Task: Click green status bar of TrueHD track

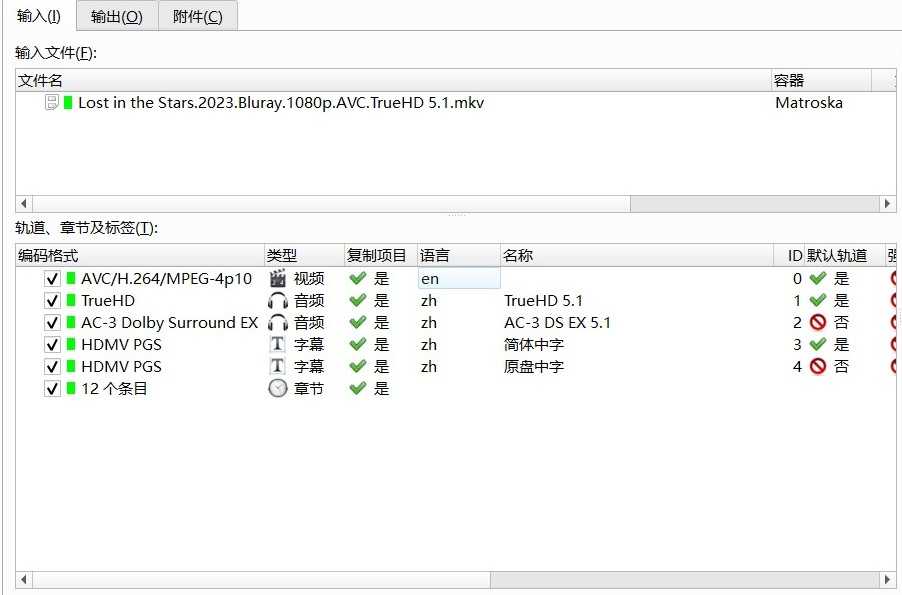Action: coord(71,300)
